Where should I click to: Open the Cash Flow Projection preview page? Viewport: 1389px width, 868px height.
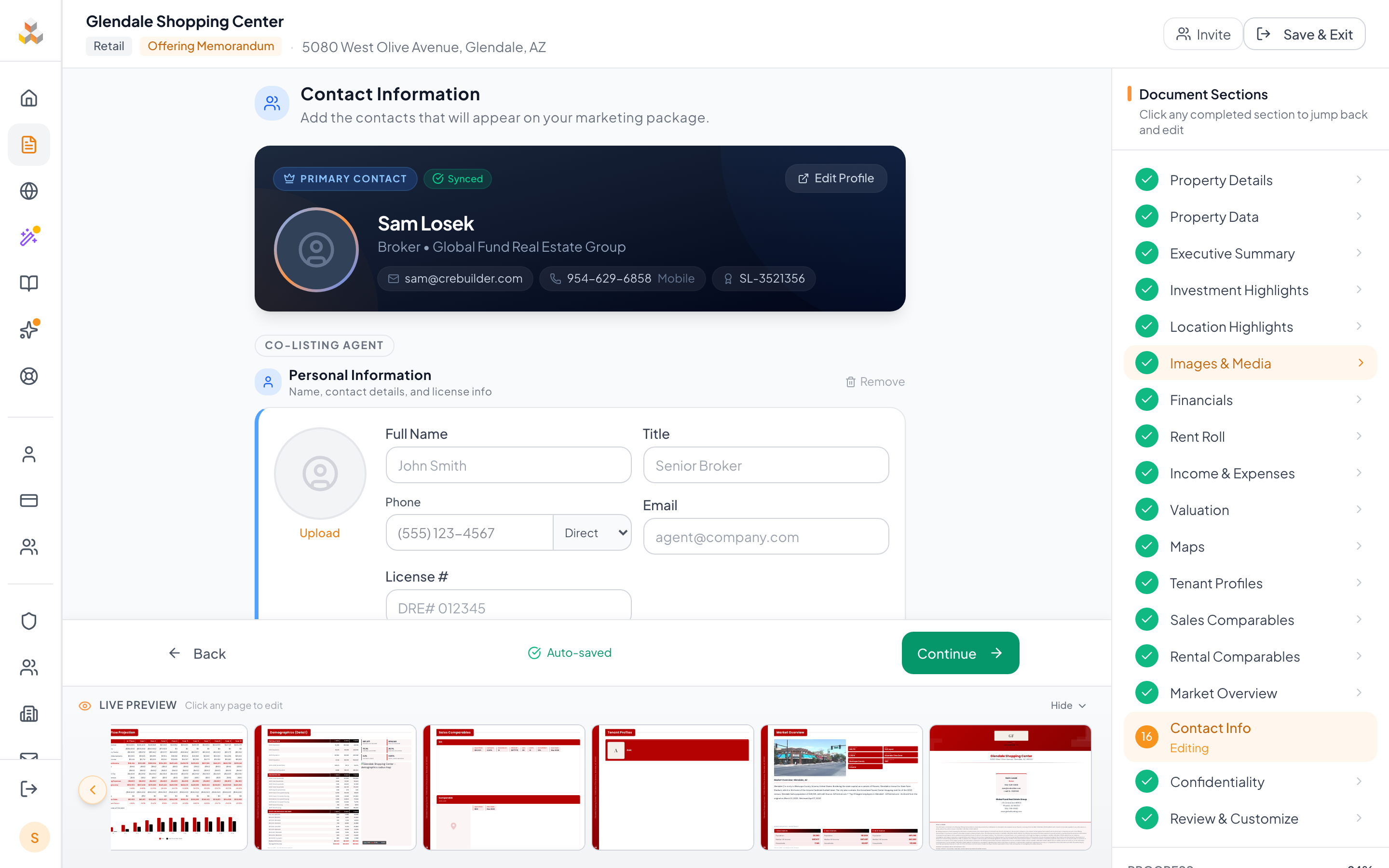[179, 787]
